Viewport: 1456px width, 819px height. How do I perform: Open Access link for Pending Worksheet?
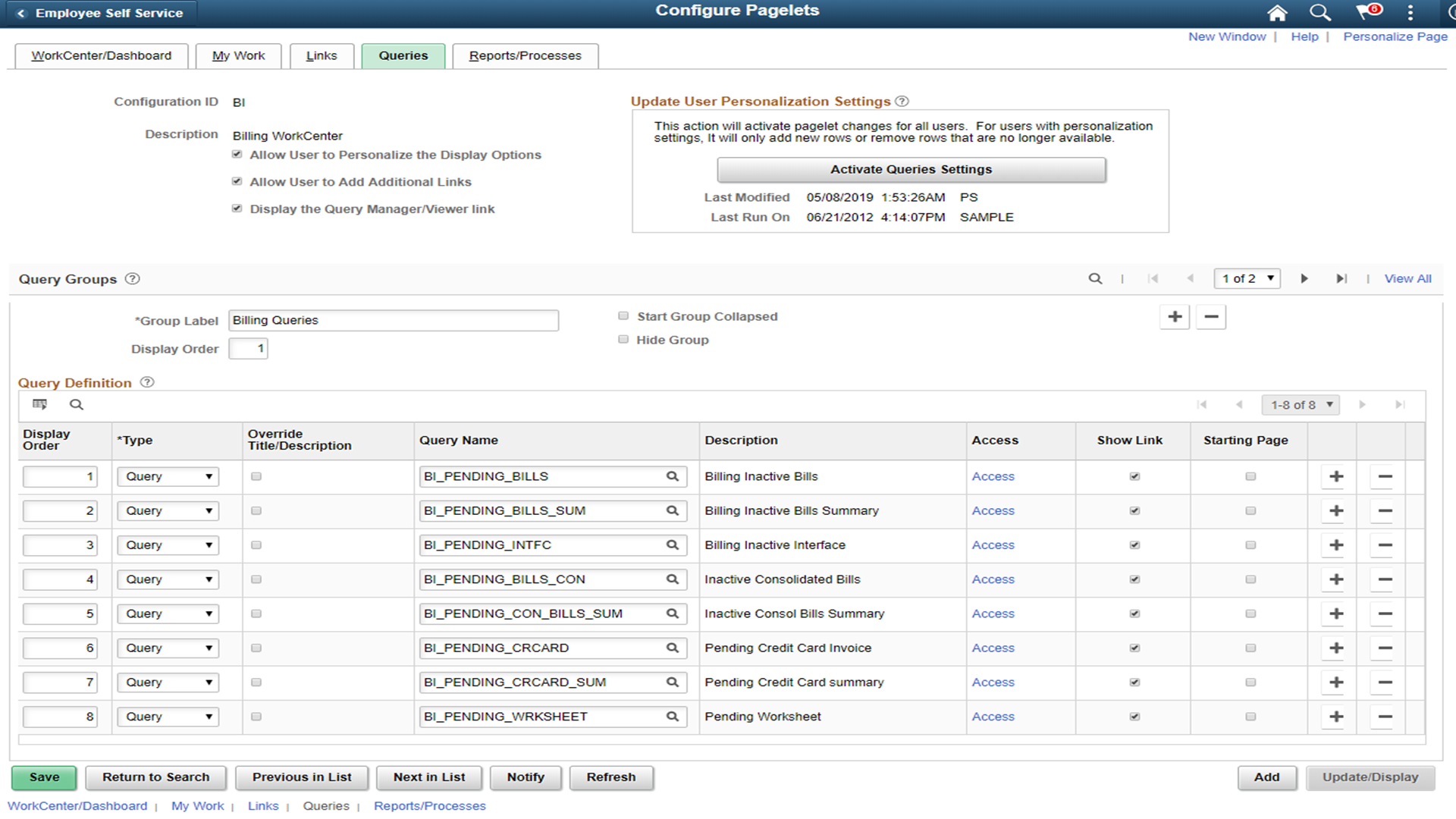(x=993, y=716)
